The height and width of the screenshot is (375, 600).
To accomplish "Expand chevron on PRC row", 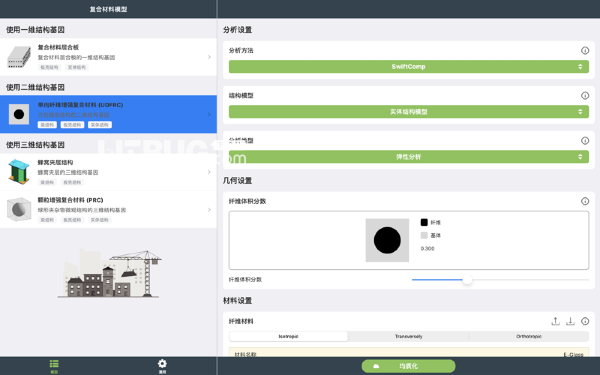I will click(209, 210).
